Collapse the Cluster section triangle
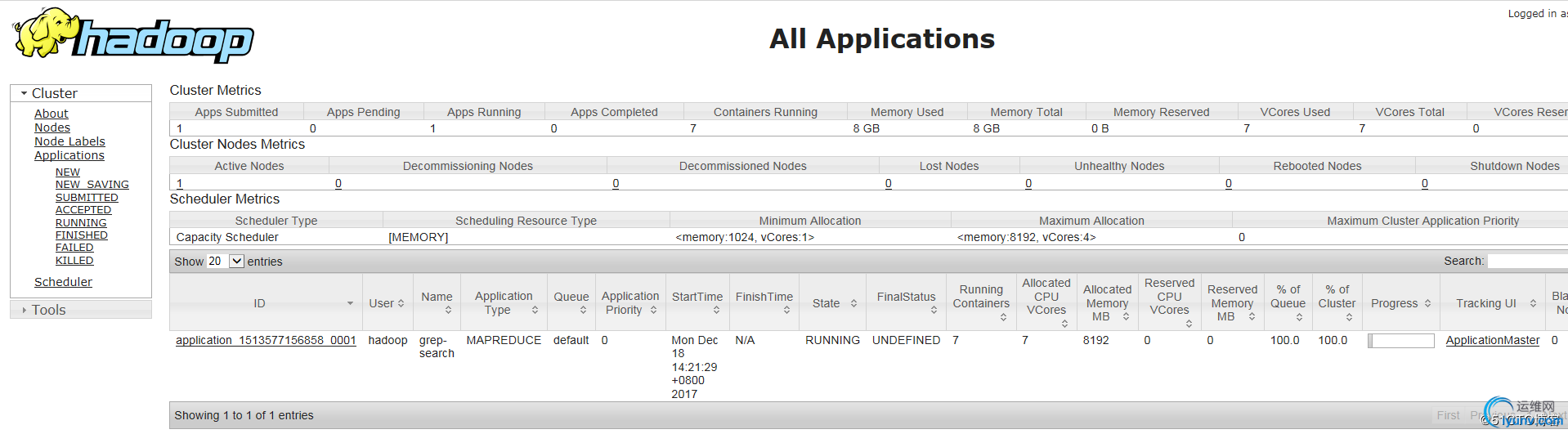 [x=25, y=93]
